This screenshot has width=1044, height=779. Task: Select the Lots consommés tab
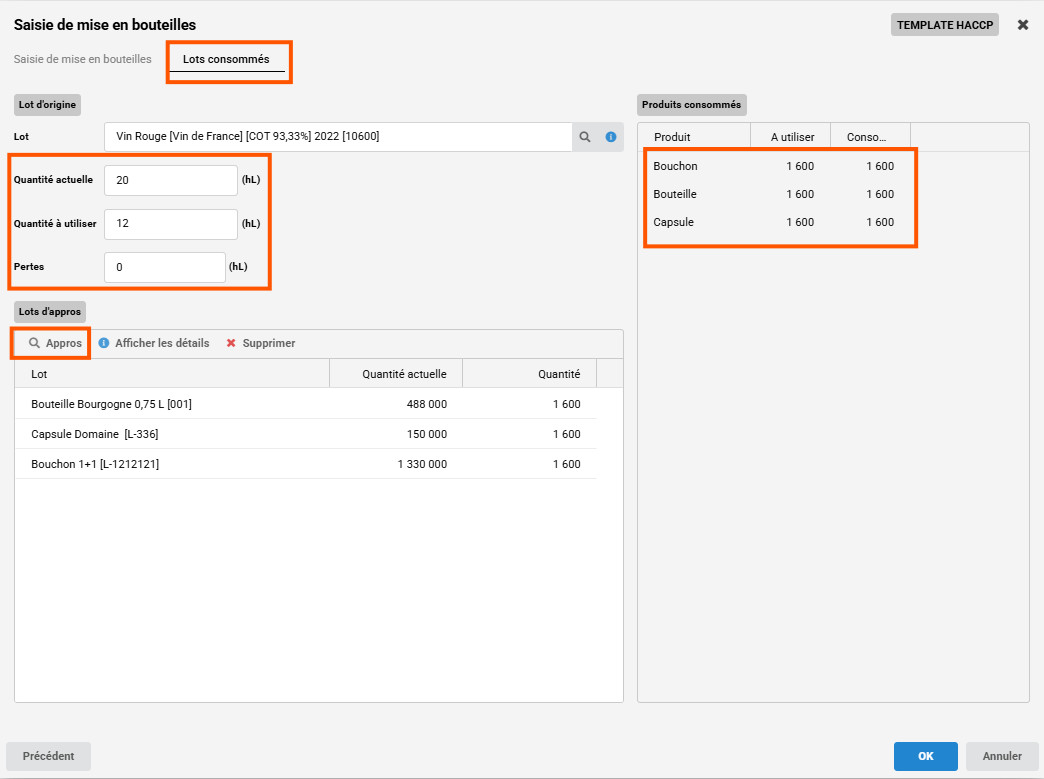coord(226,59)
